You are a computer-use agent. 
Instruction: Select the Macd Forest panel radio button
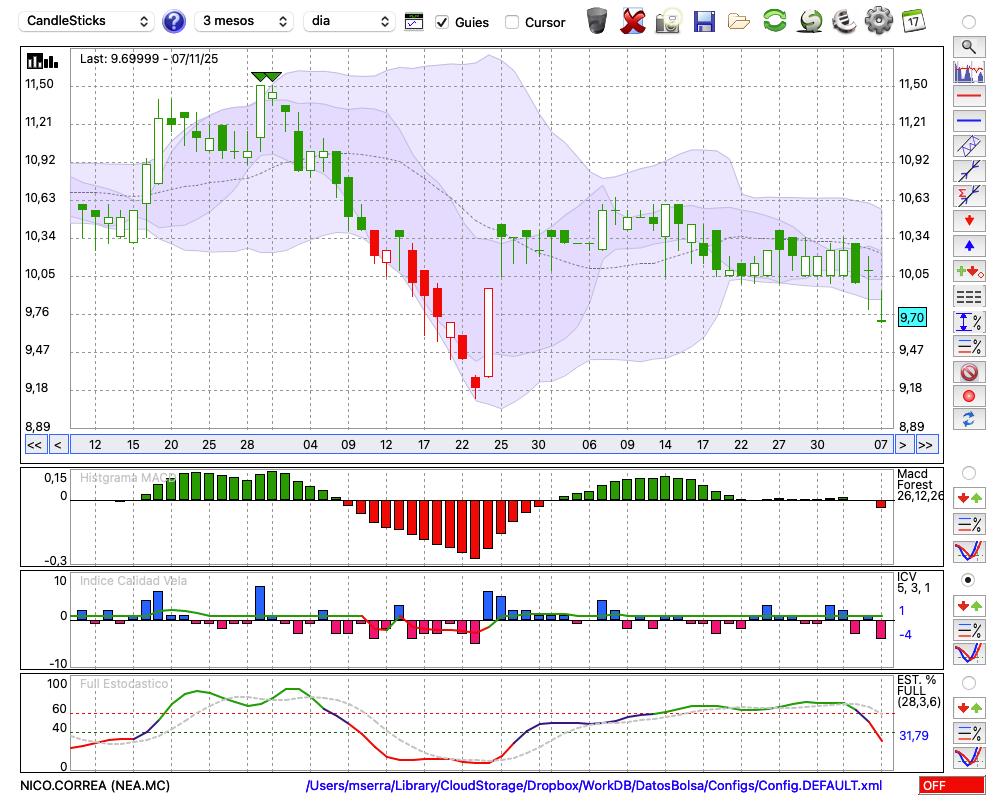[x=968, y=472]
